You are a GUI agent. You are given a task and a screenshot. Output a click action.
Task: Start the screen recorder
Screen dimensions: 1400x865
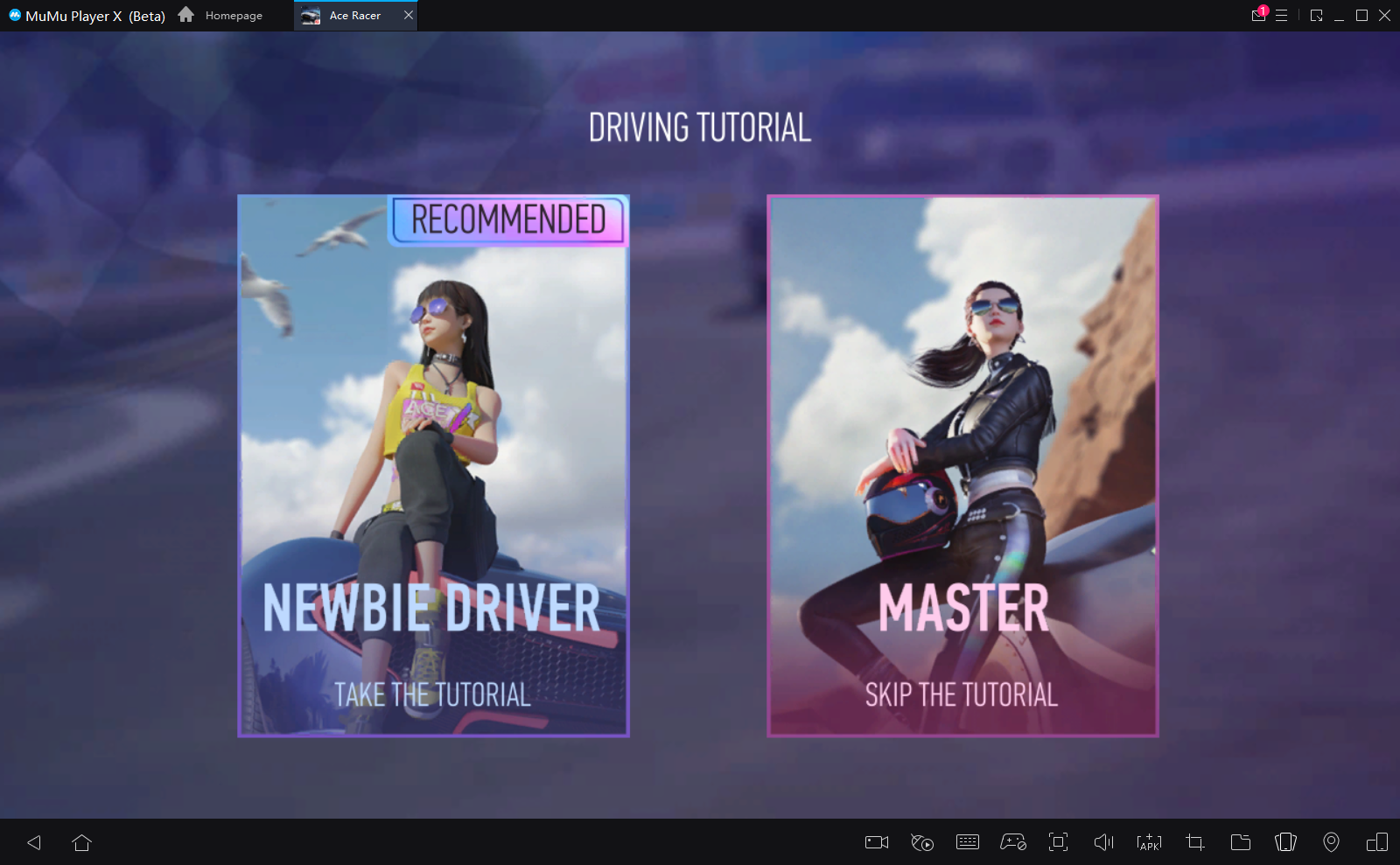[877, 842]
